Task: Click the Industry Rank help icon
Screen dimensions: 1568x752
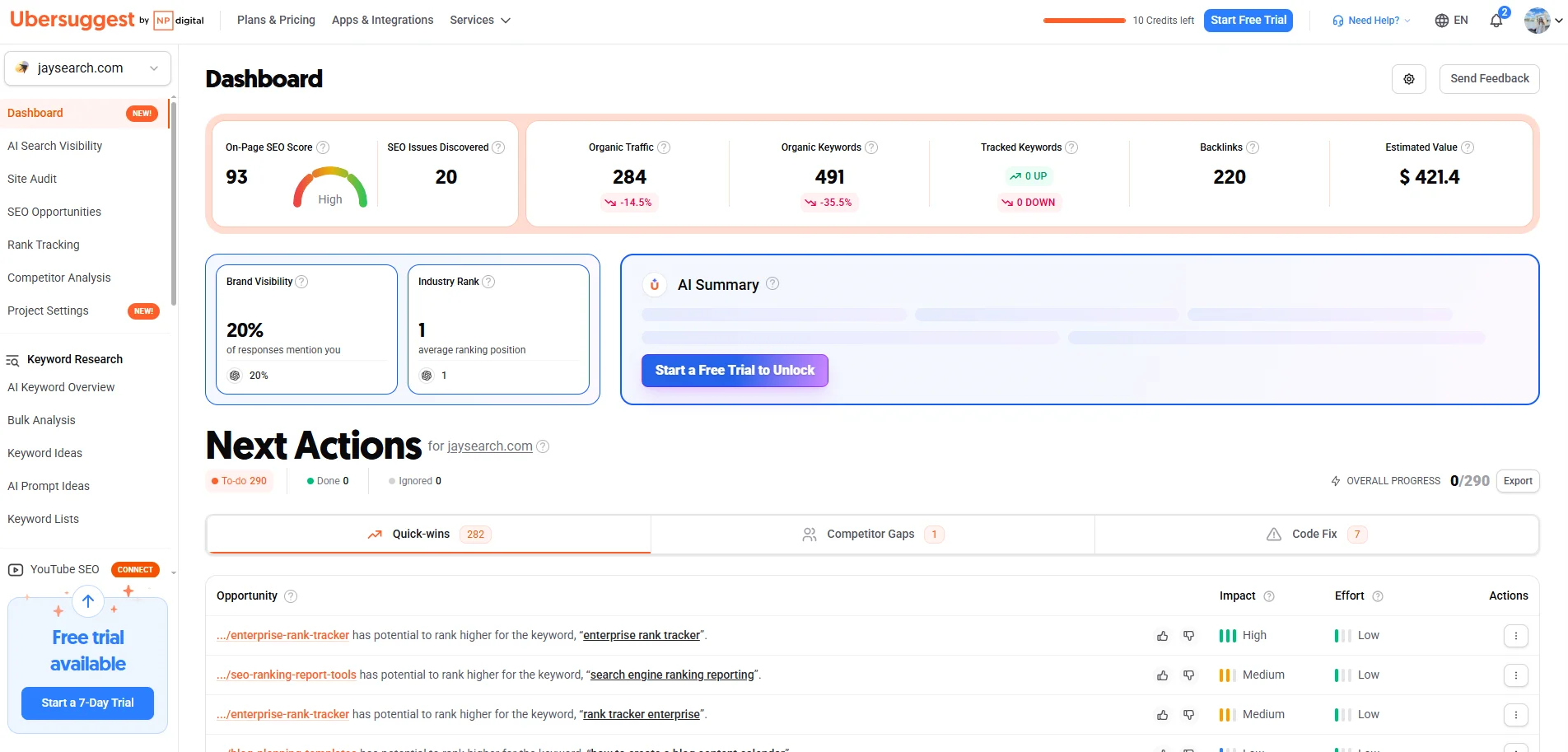Action: (x=488, y=282)
